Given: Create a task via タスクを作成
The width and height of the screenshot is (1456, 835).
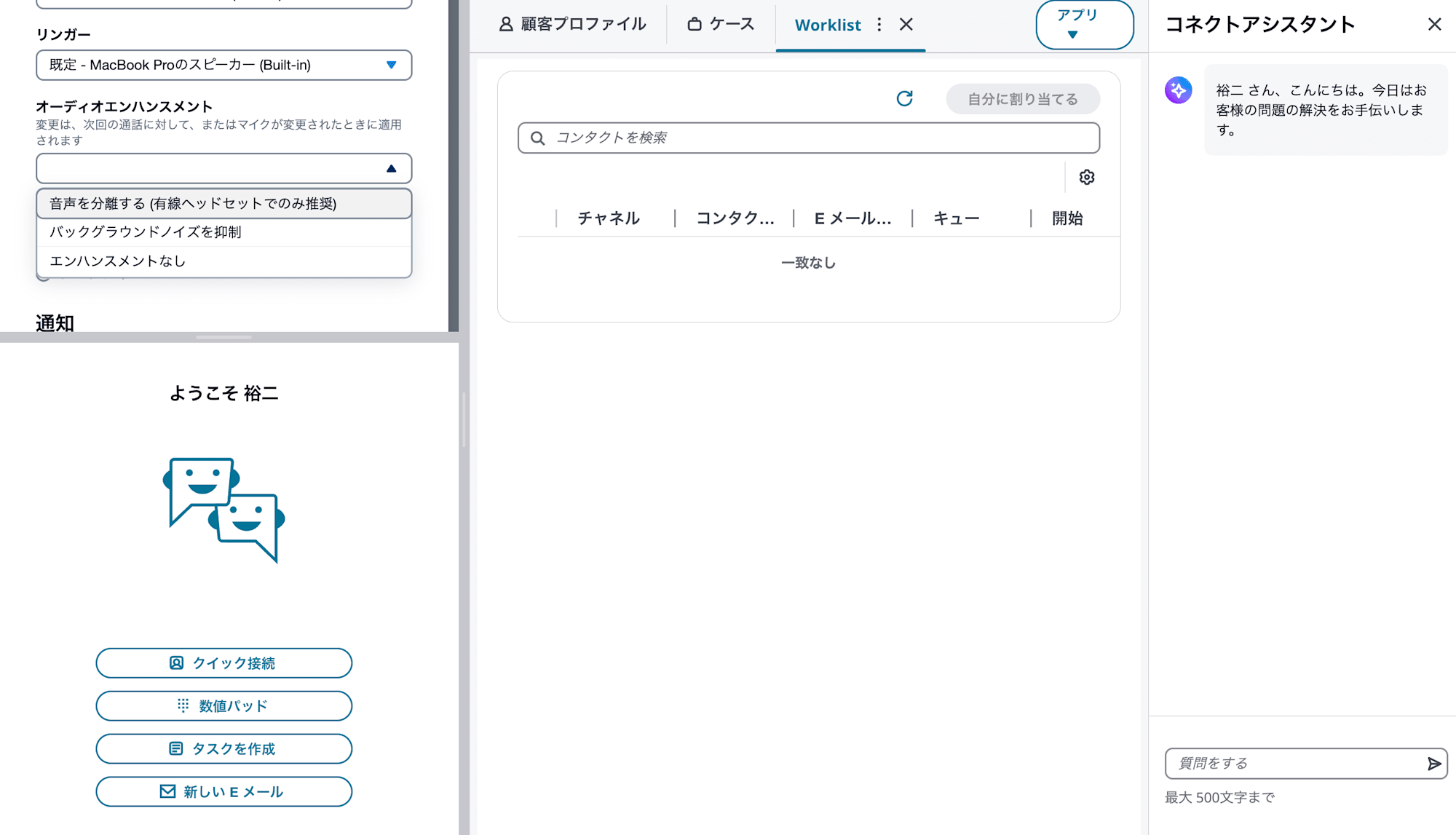Looking at the screenshot, I should click(x=223, y=748).
